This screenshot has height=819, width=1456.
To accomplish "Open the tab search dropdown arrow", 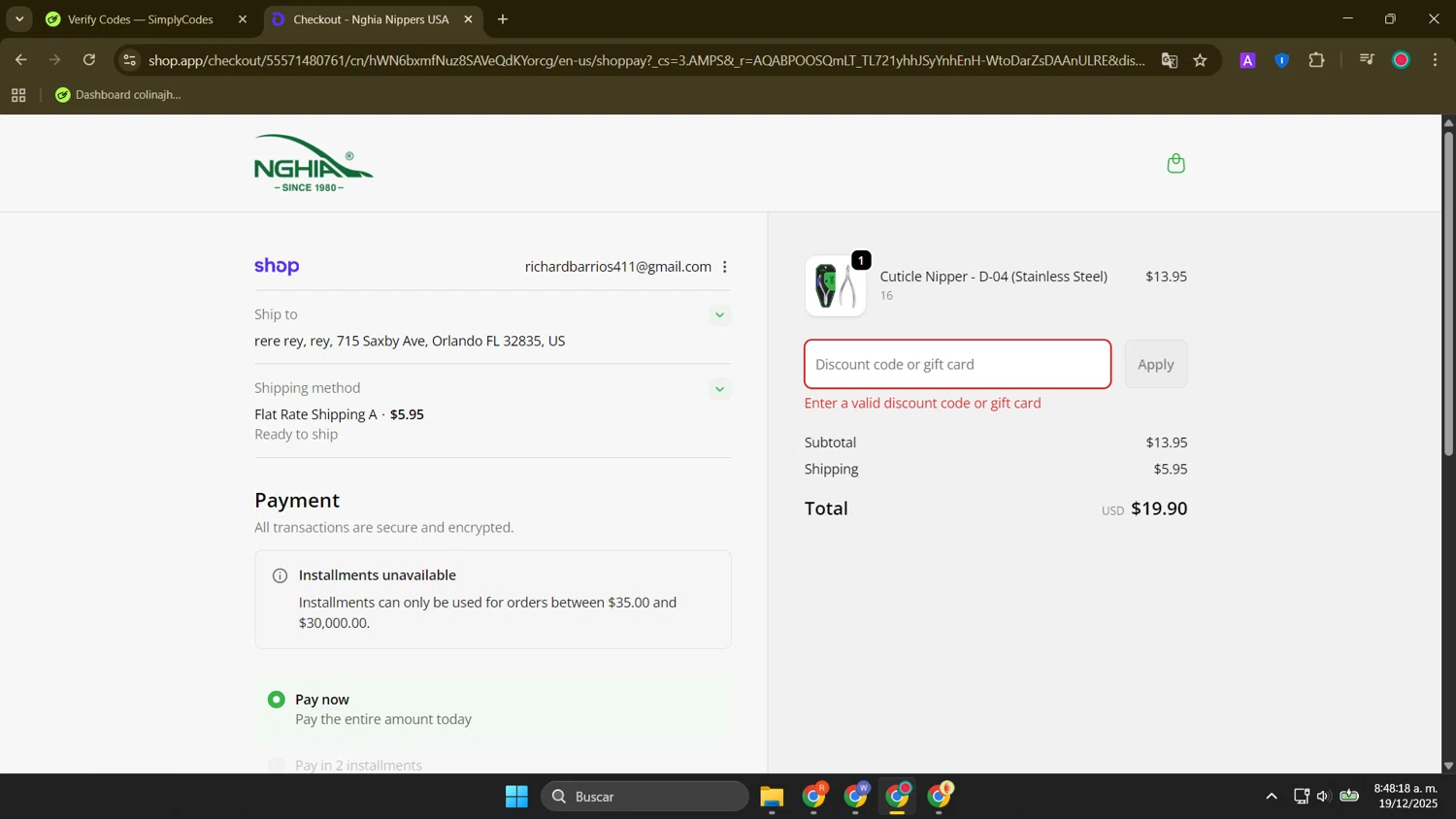I will click(19, 19).
